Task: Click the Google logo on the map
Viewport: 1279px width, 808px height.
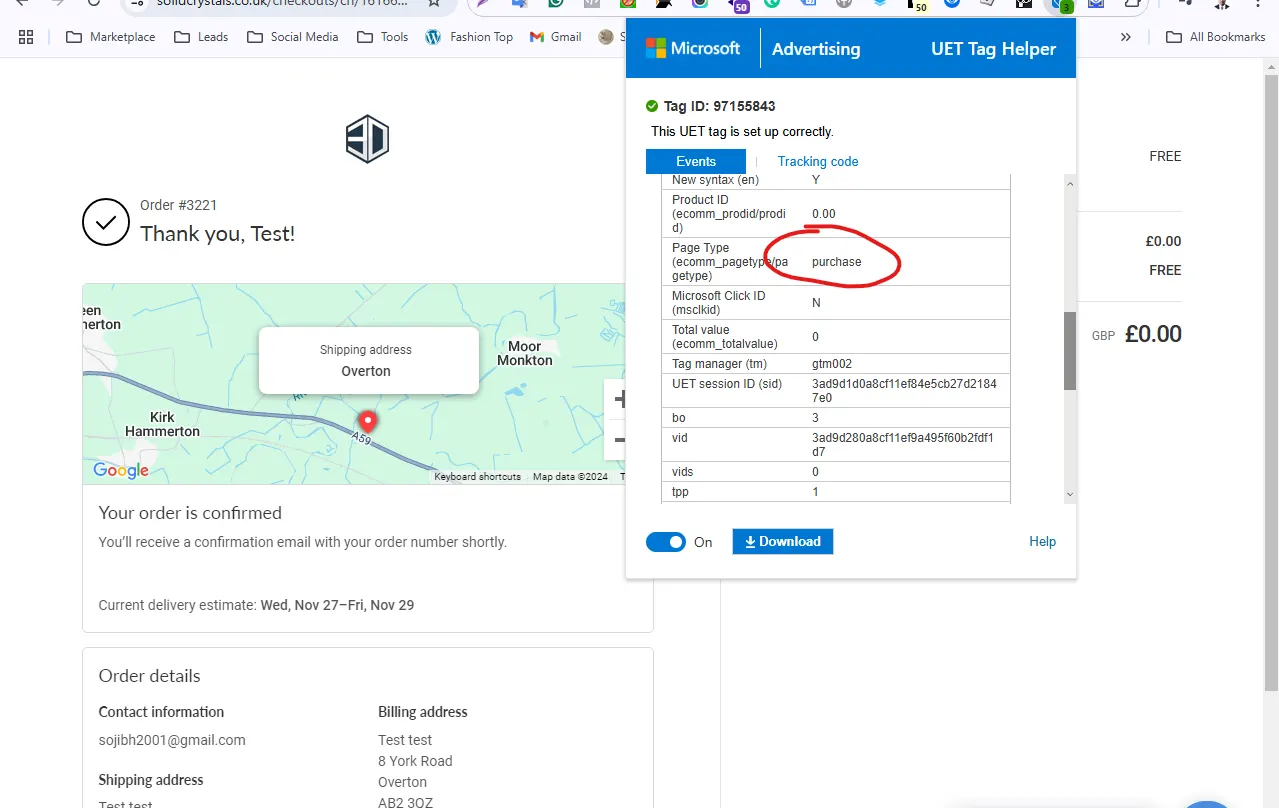Action: pos(121,470)
